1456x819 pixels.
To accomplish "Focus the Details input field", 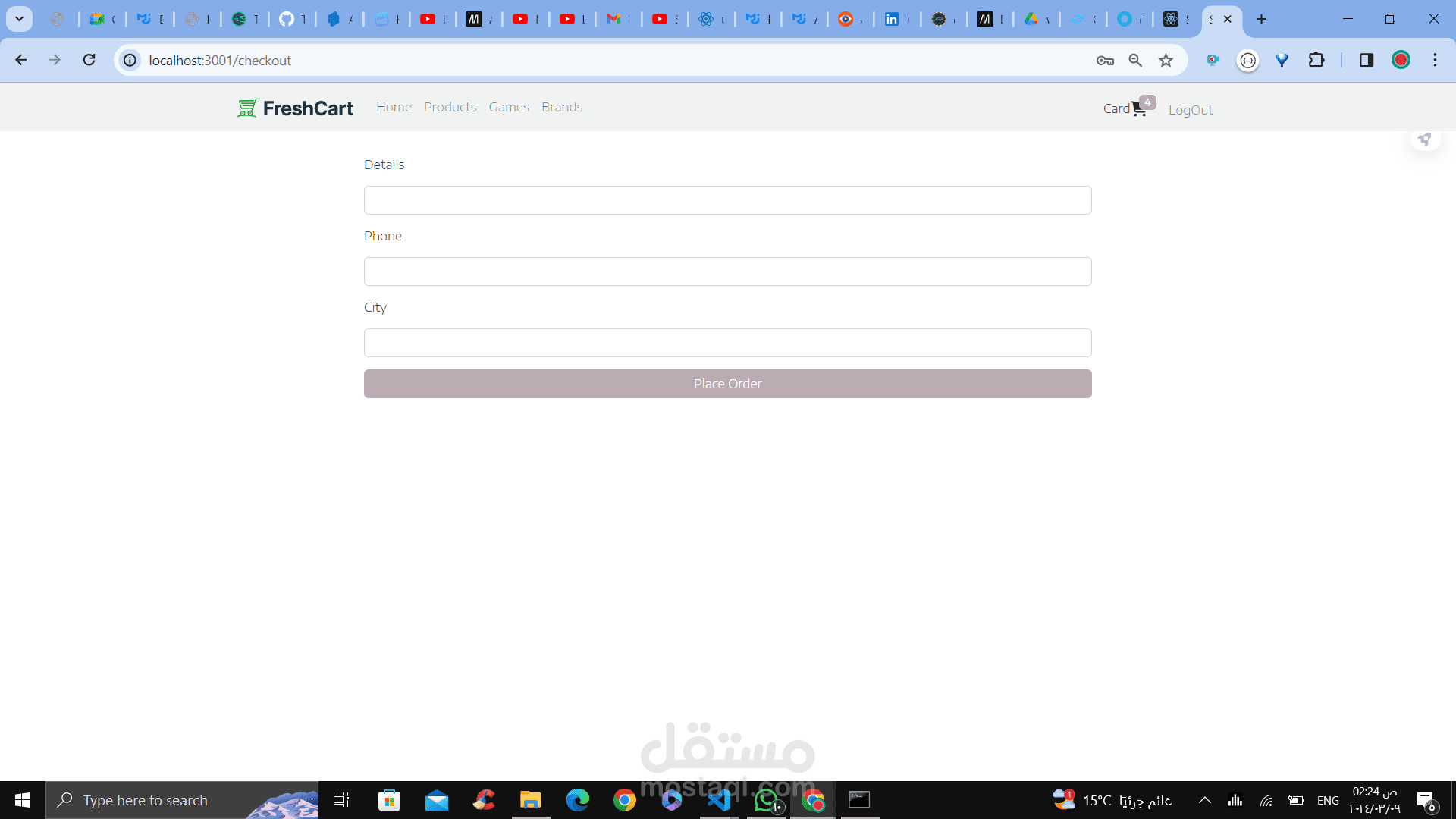I will (x=727, y=200).
